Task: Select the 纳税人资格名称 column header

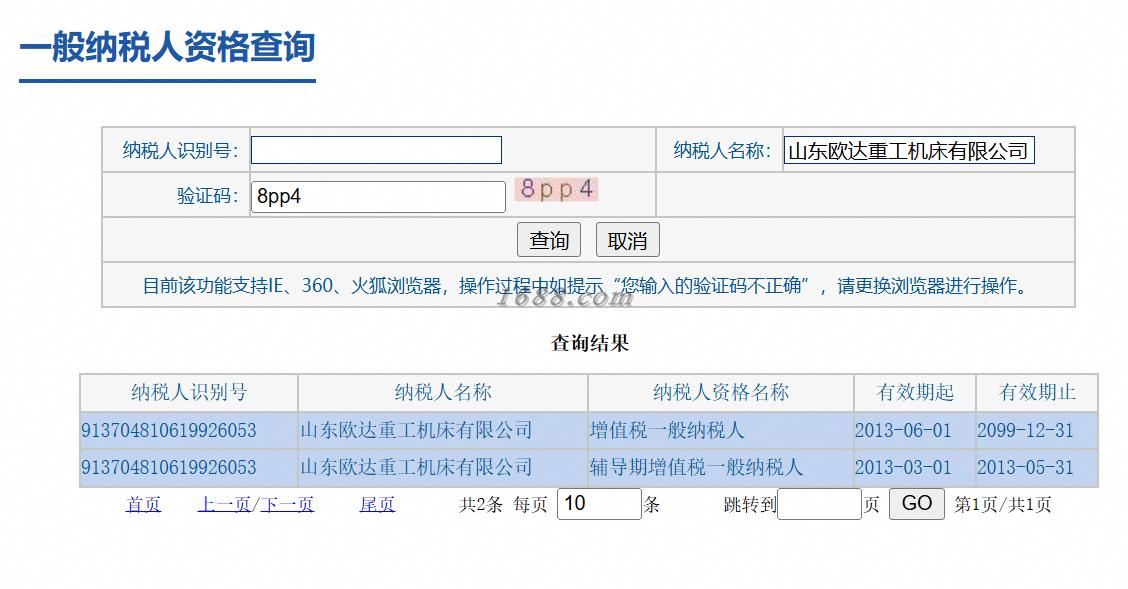Action: click(x=721, y=392)
